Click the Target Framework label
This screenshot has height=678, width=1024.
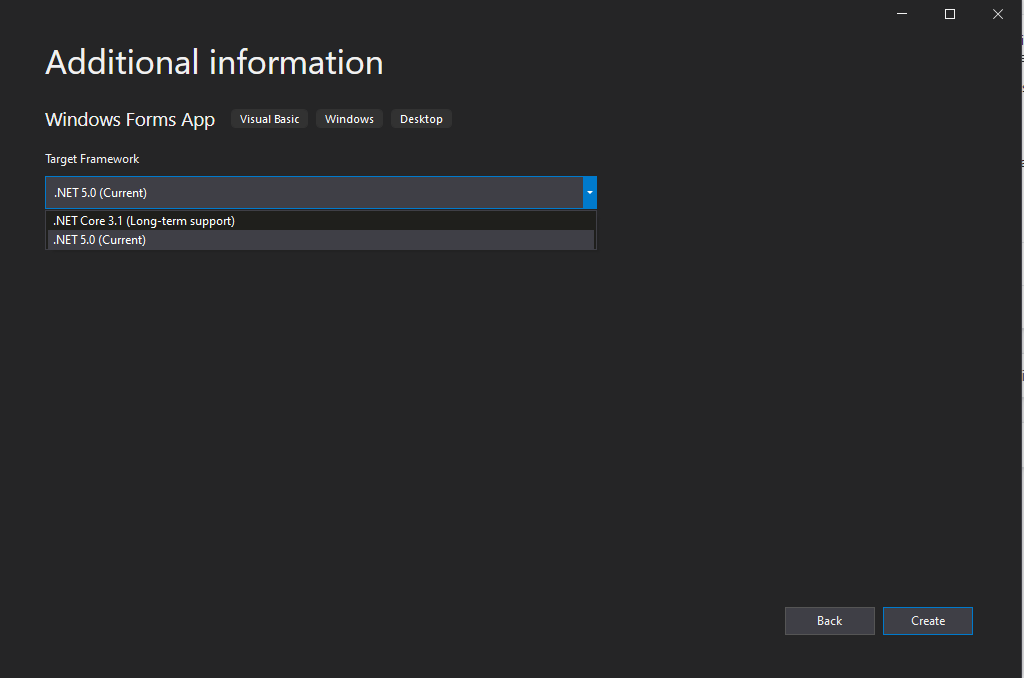[x=92, y=159]
